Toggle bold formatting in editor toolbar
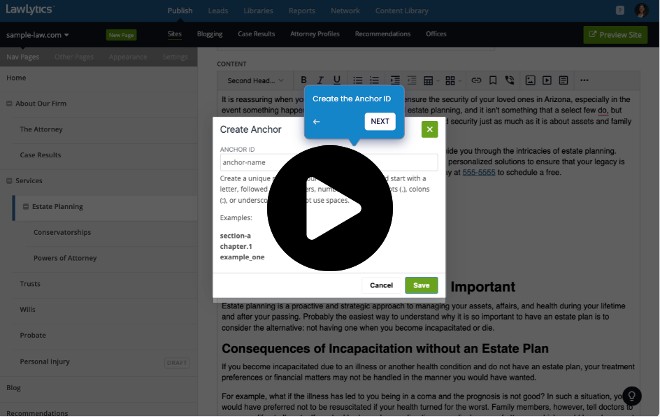The image size is (660, 417). pos(303,80)
